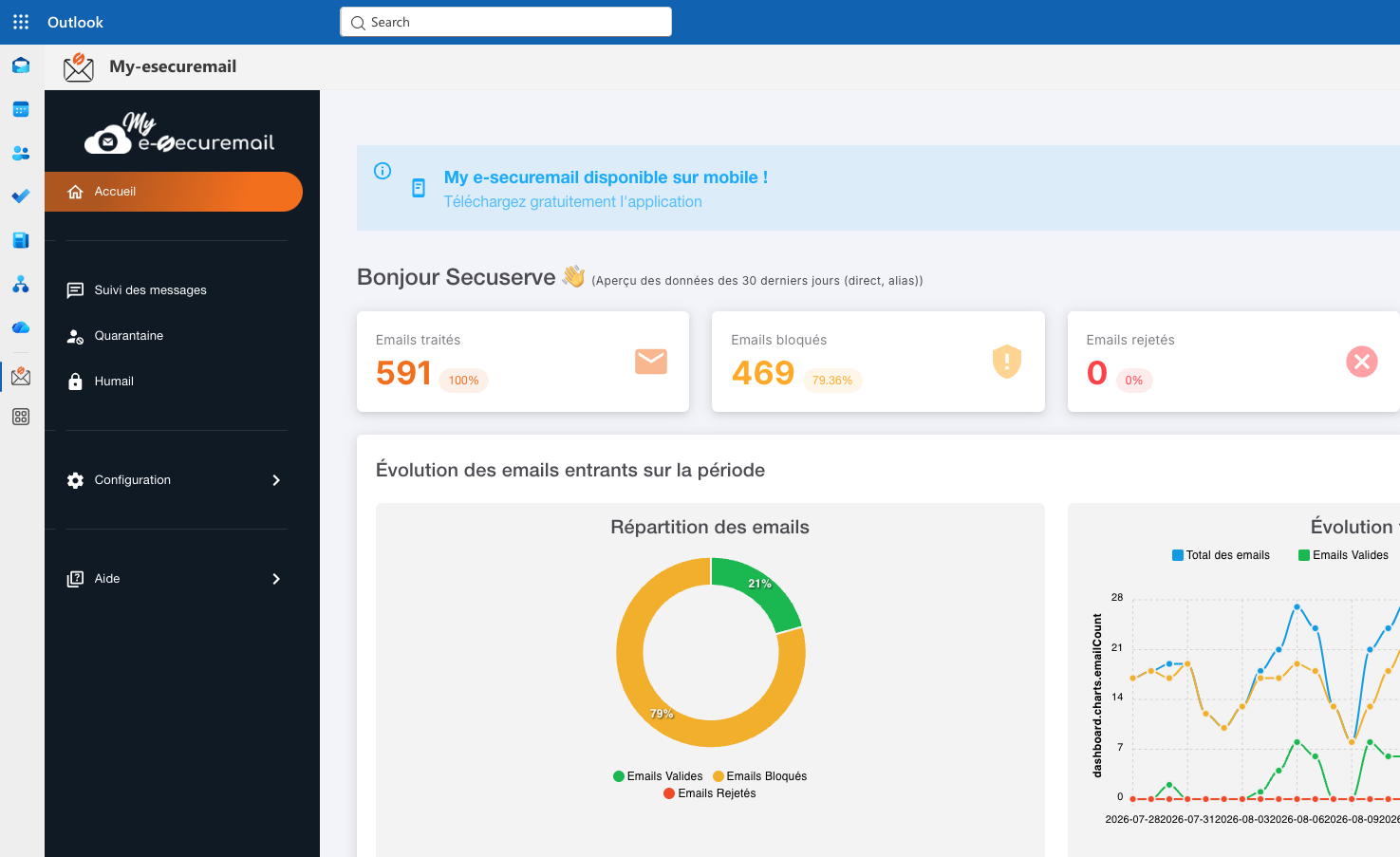Image resolution: width=1400 pixels, height=857 pixels.
Task: Open OneDrive cloud icon in rail
Action: (21, 327)
